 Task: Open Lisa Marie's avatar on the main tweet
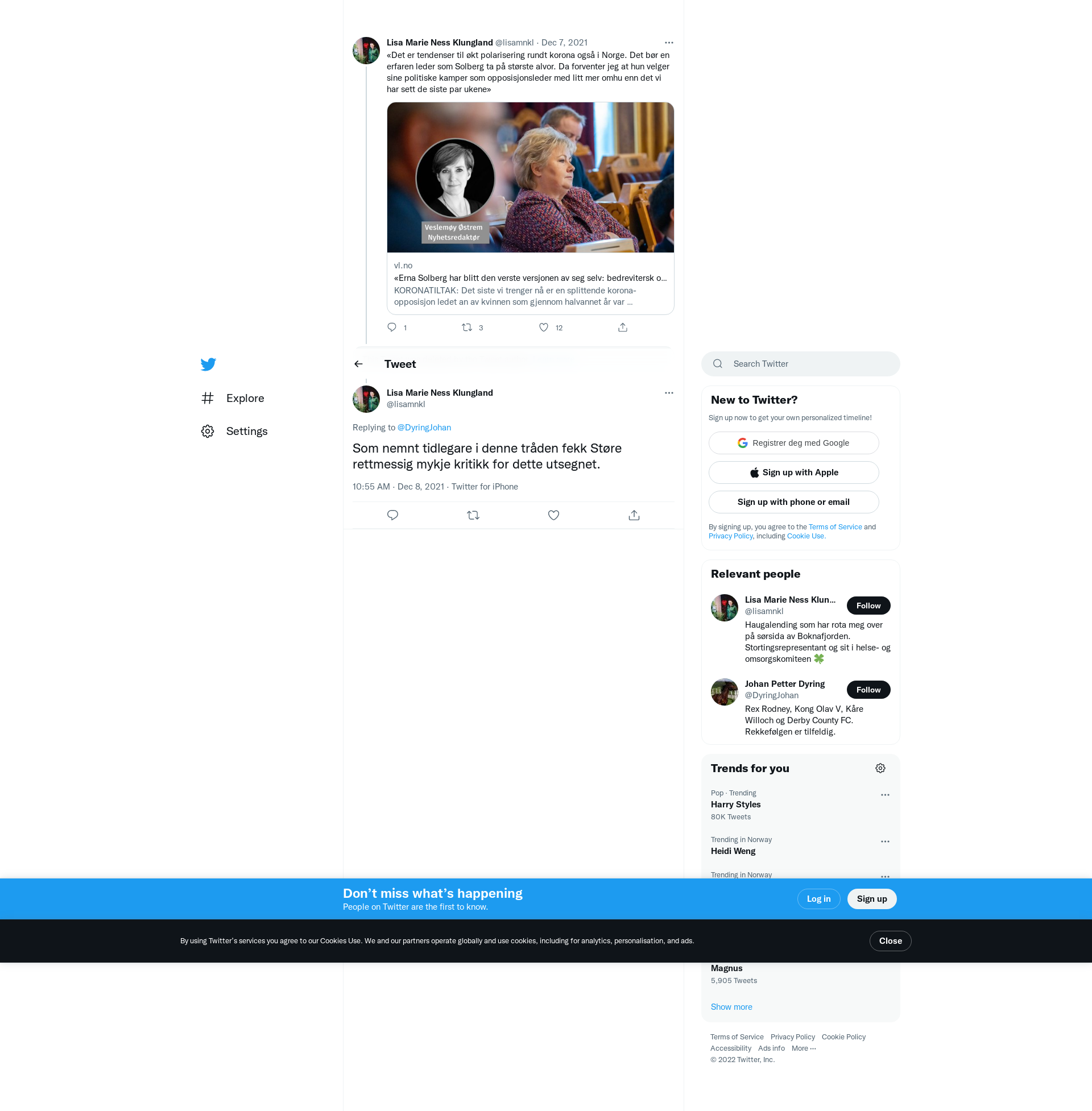[366, 399]
